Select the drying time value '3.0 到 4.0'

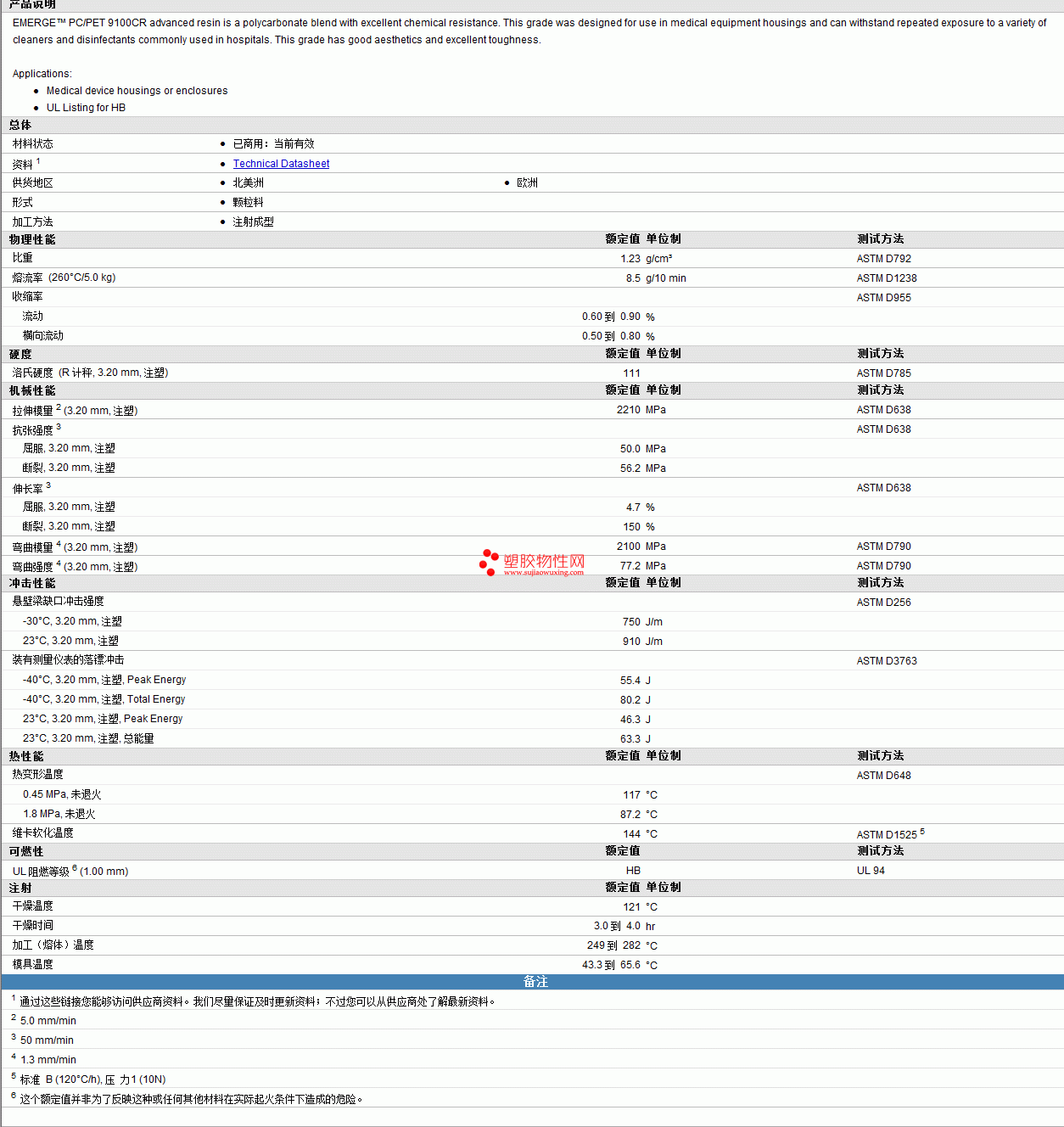pos(617,927)
